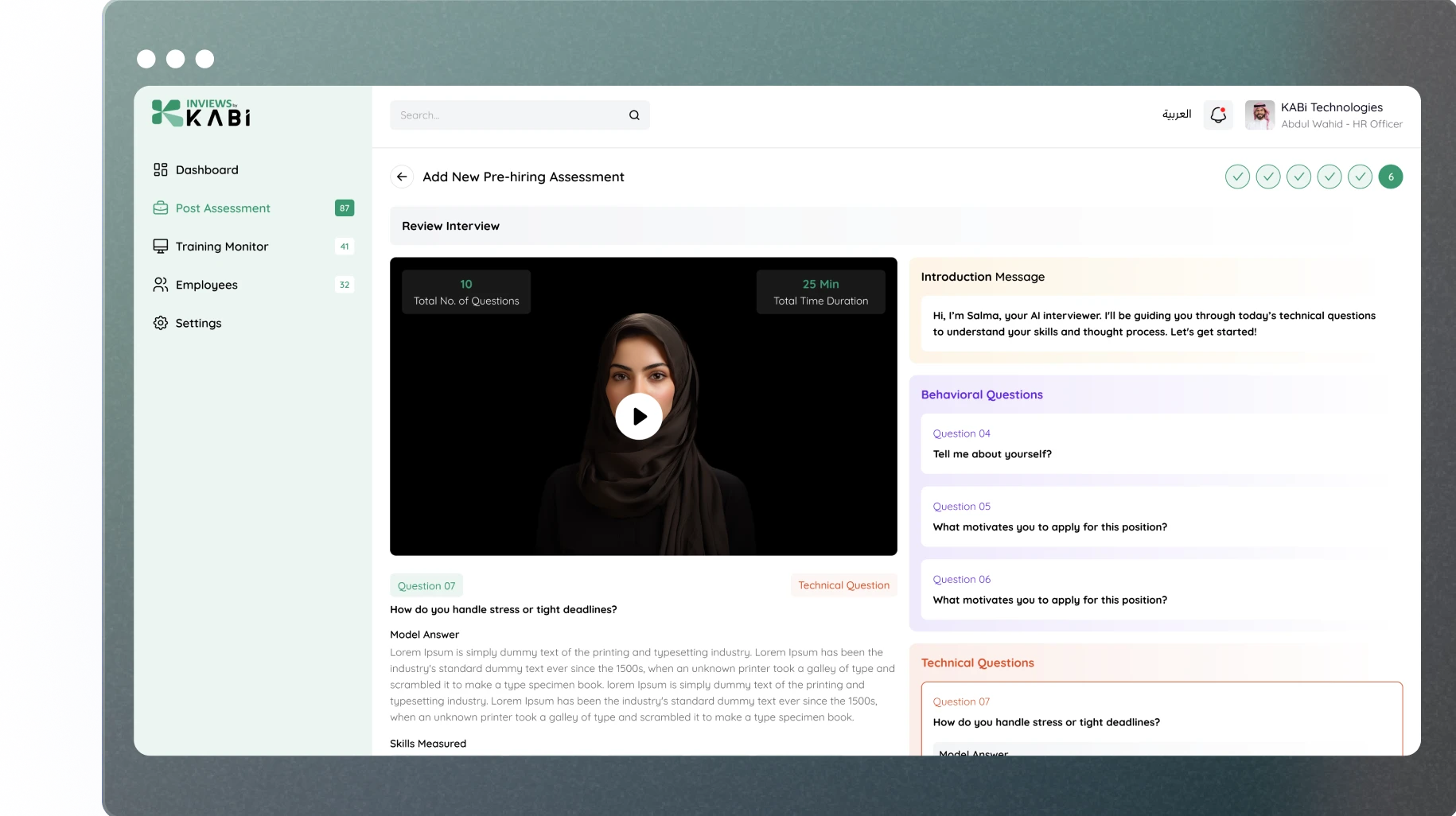Click the Total No. of Questions badge
The height and width of the screenshot is (816, 1456).
(x=466, y=292)
